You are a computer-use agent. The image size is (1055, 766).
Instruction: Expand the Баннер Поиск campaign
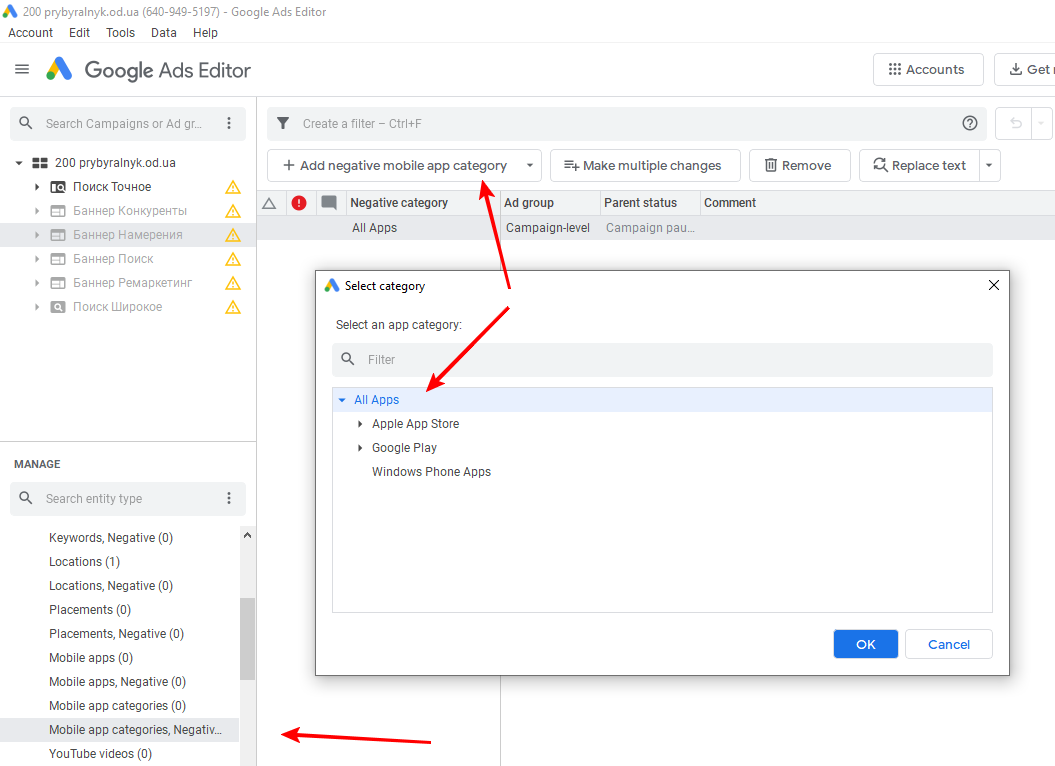[37, 258]
